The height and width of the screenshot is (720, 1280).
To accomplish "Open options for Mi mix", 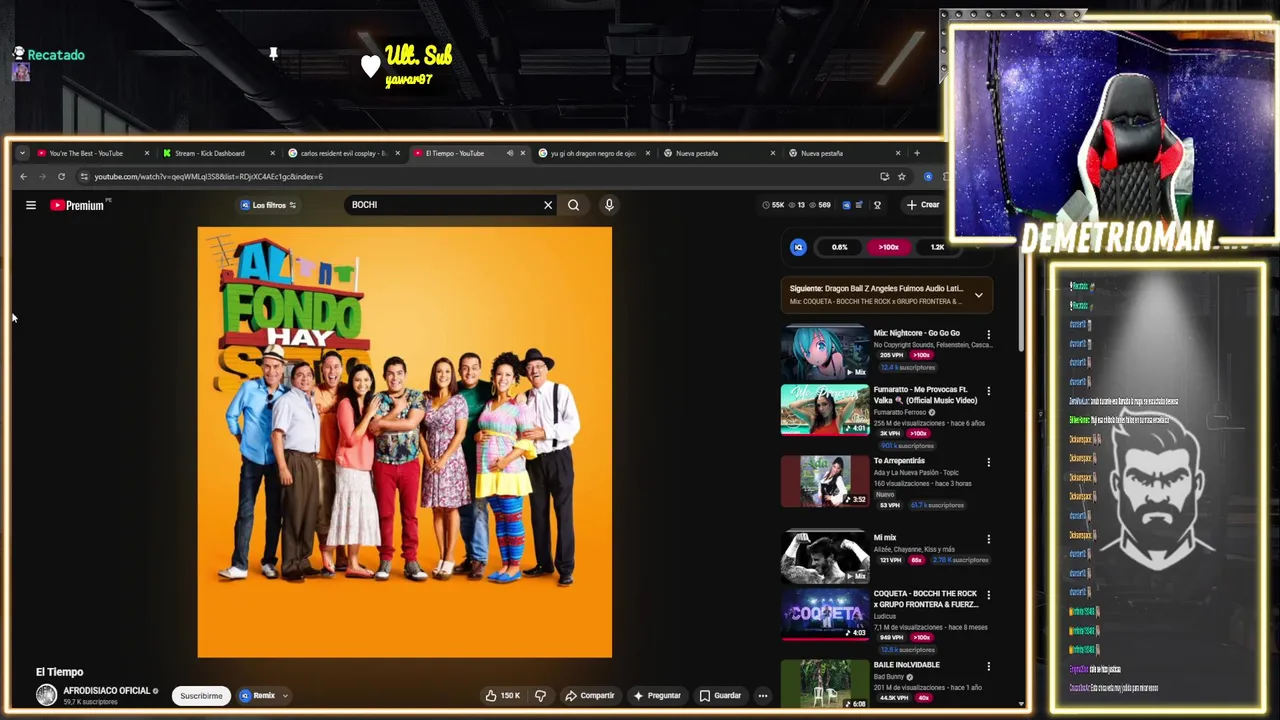I will pos(989,538).
